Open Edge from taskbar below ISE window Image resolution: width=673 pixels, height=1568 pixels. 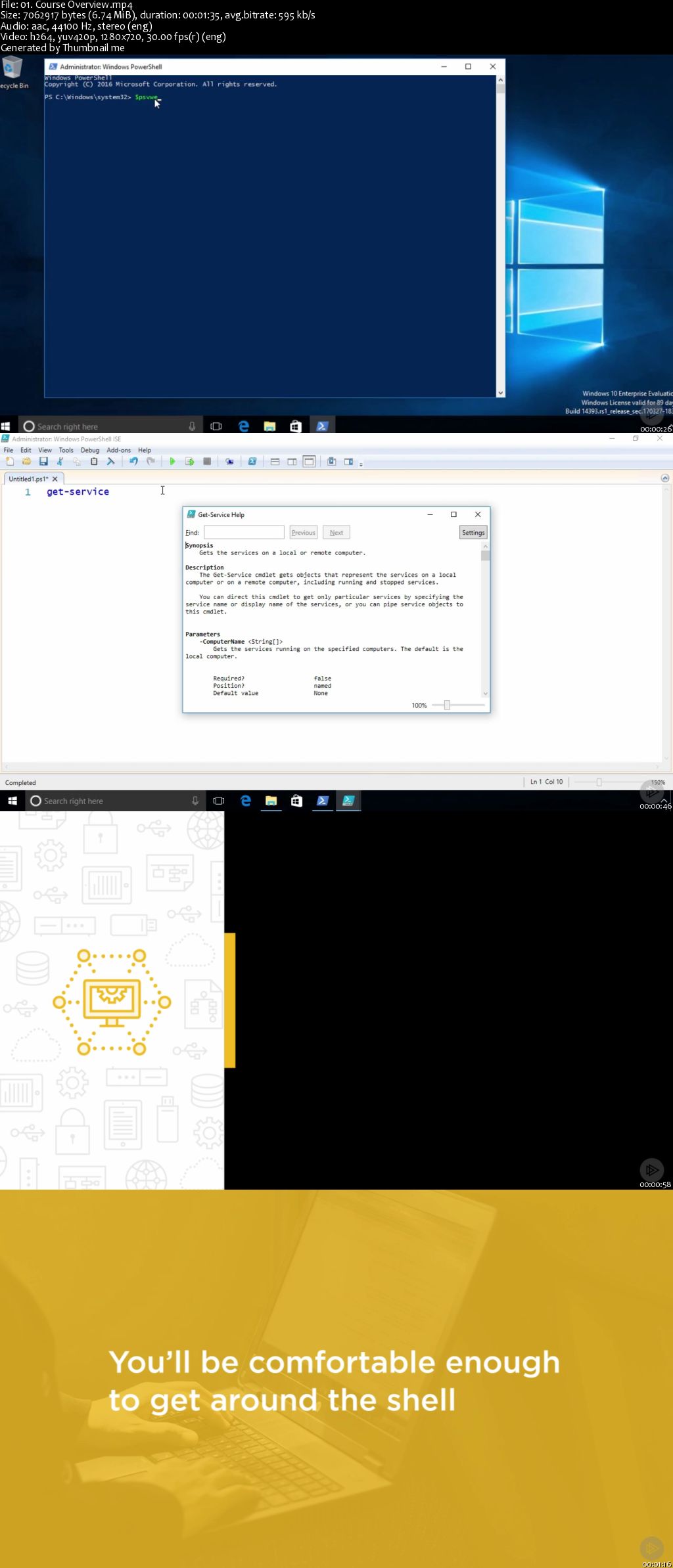(246, 801)
